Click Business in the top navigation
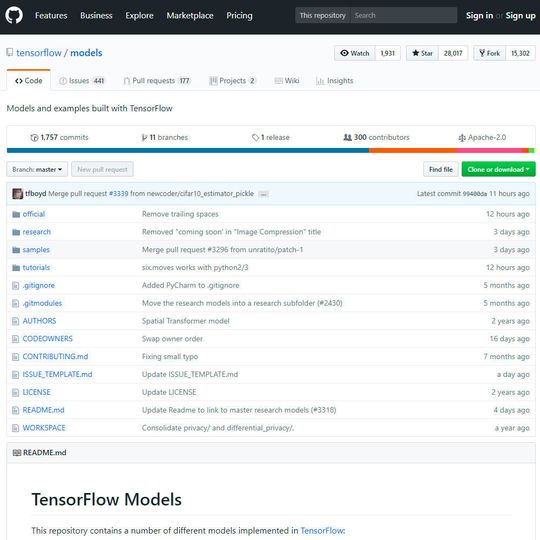 coord(96,15)
